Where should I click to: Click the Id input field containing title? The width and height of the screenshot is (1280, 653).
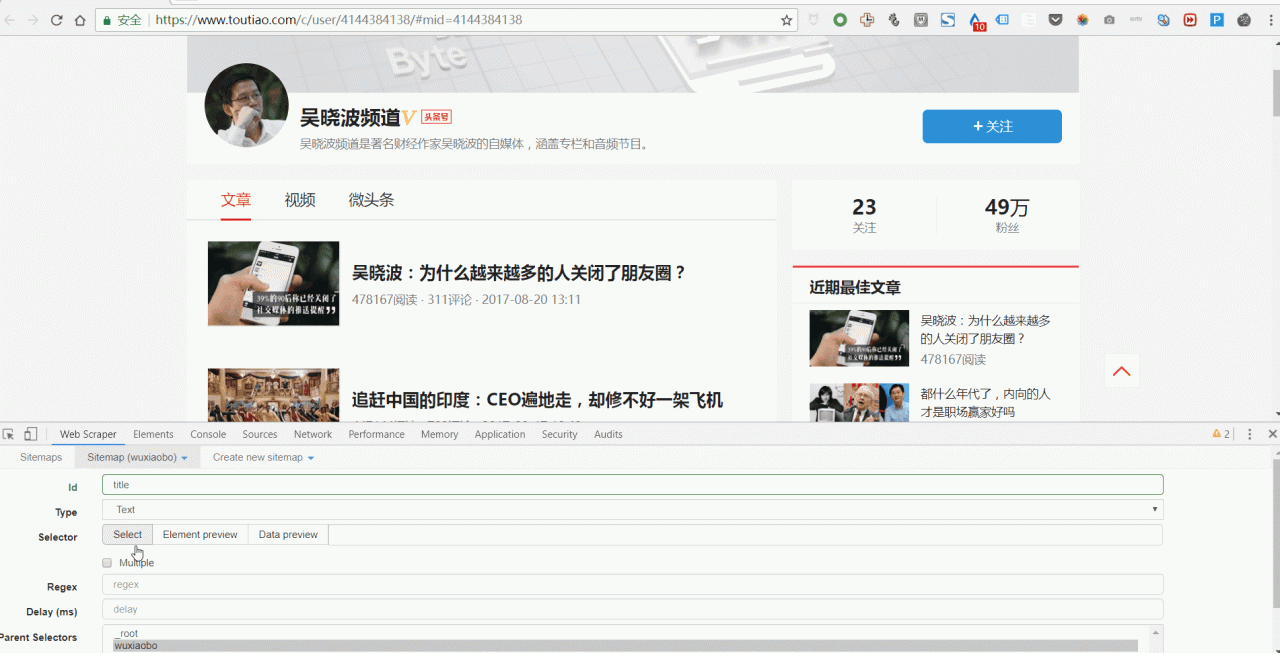[632, 485]
